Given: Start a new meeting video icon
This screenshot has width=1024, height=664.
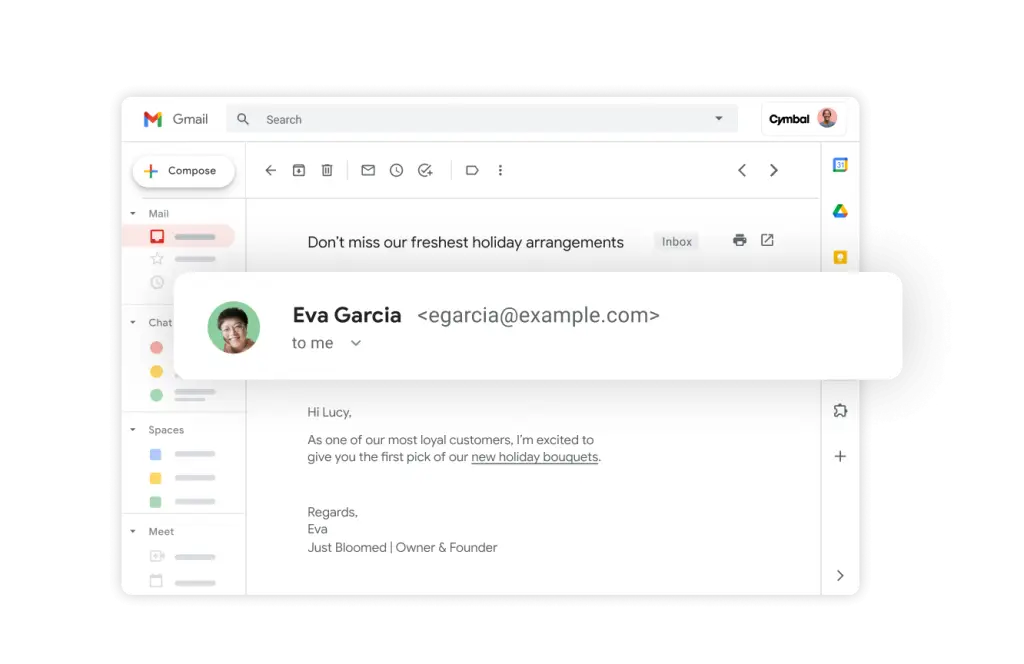Looking at the screenshot, I should [157, 556].
